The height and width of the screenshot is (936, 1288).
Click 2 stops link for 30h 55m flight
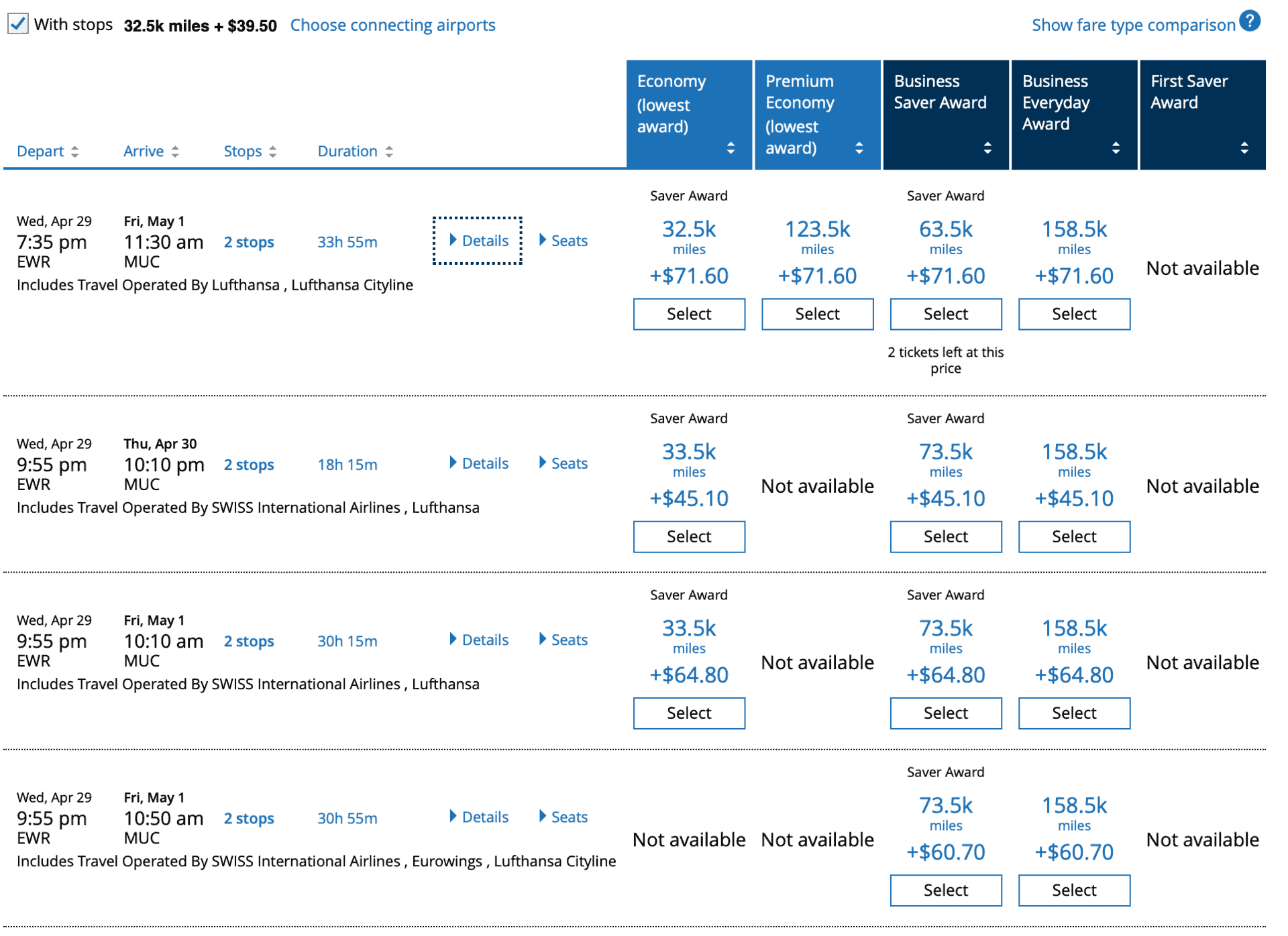click(x=249, y=818)
